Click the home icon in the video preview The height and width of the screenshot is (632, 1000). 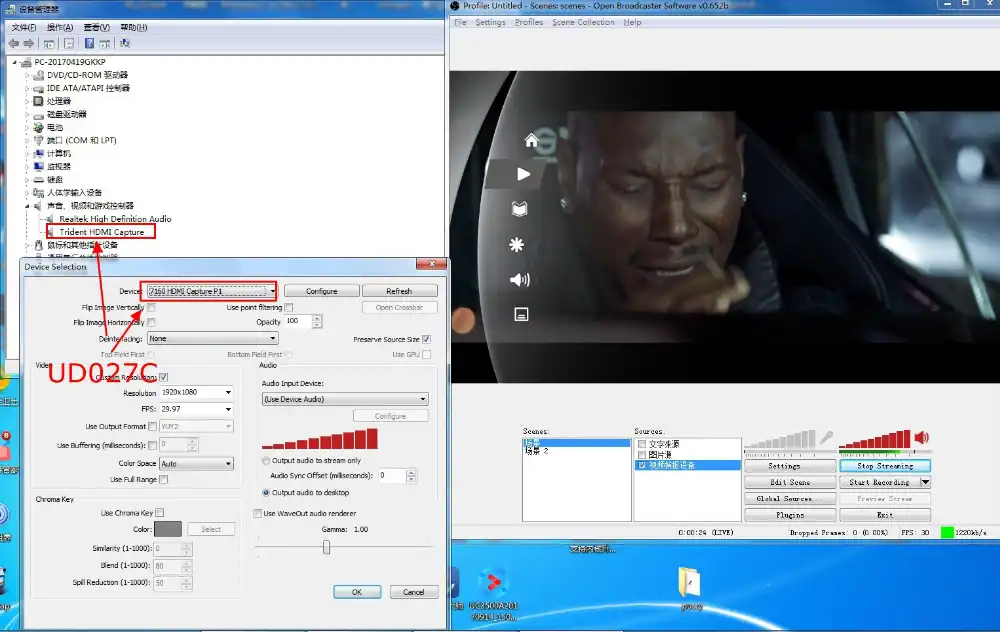(x=531, y=140)
